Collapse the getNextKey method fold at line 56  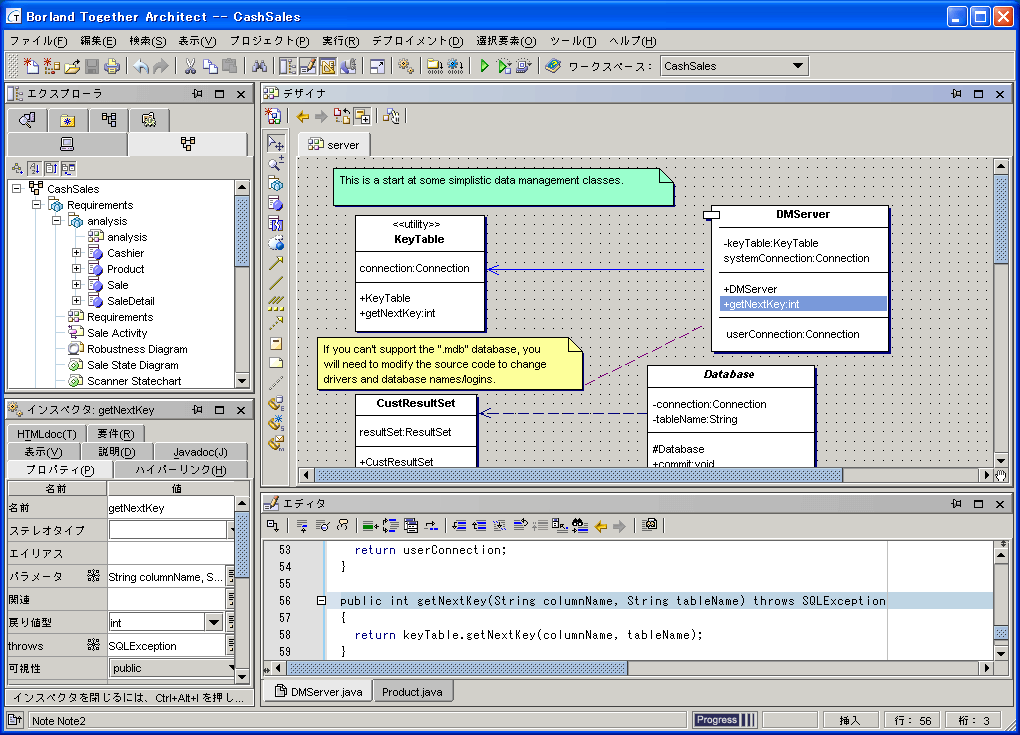click(x=321, y=600)
